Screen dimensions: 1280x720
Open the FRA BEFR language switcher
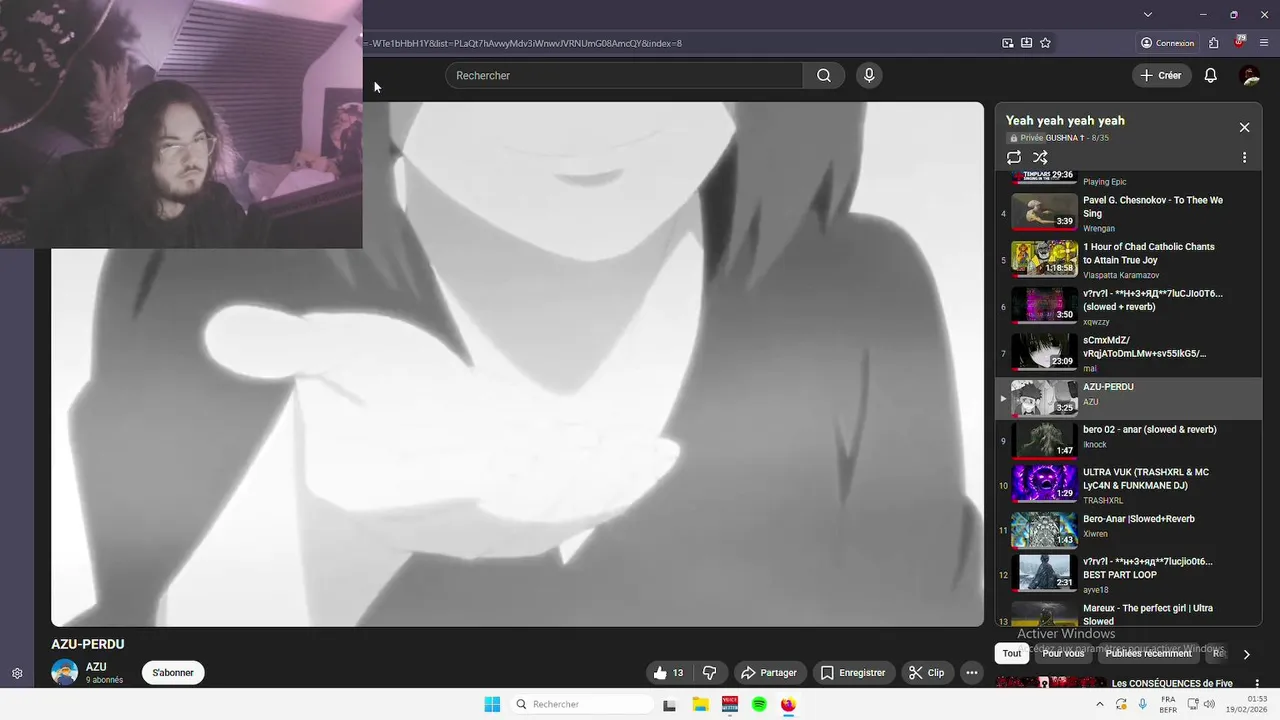tap(1168, 704)
